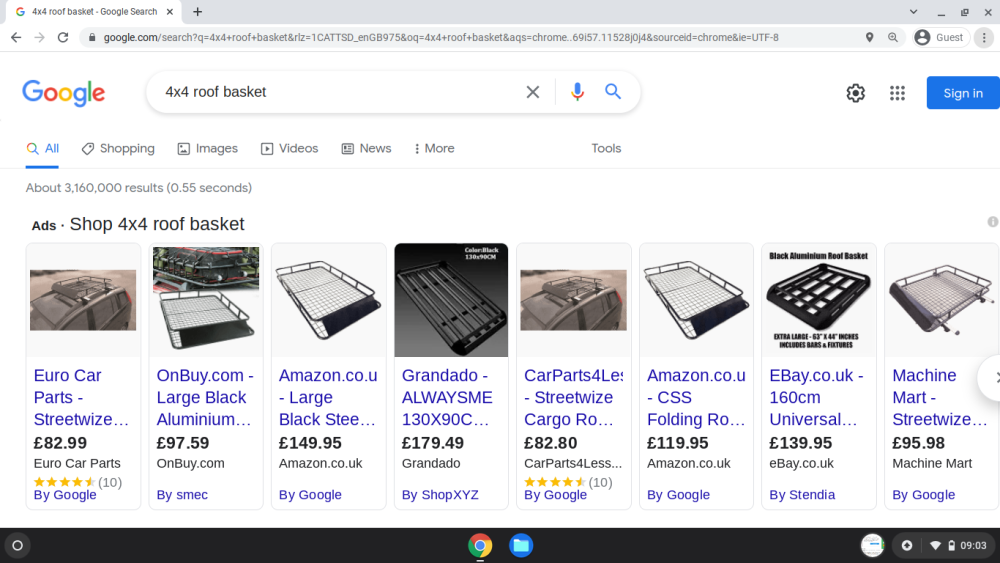The width and height of the screenshot is (1000, 563).
Task: Switch to the Videos tab
Action: pyautogui.click(x=289, y=149)
